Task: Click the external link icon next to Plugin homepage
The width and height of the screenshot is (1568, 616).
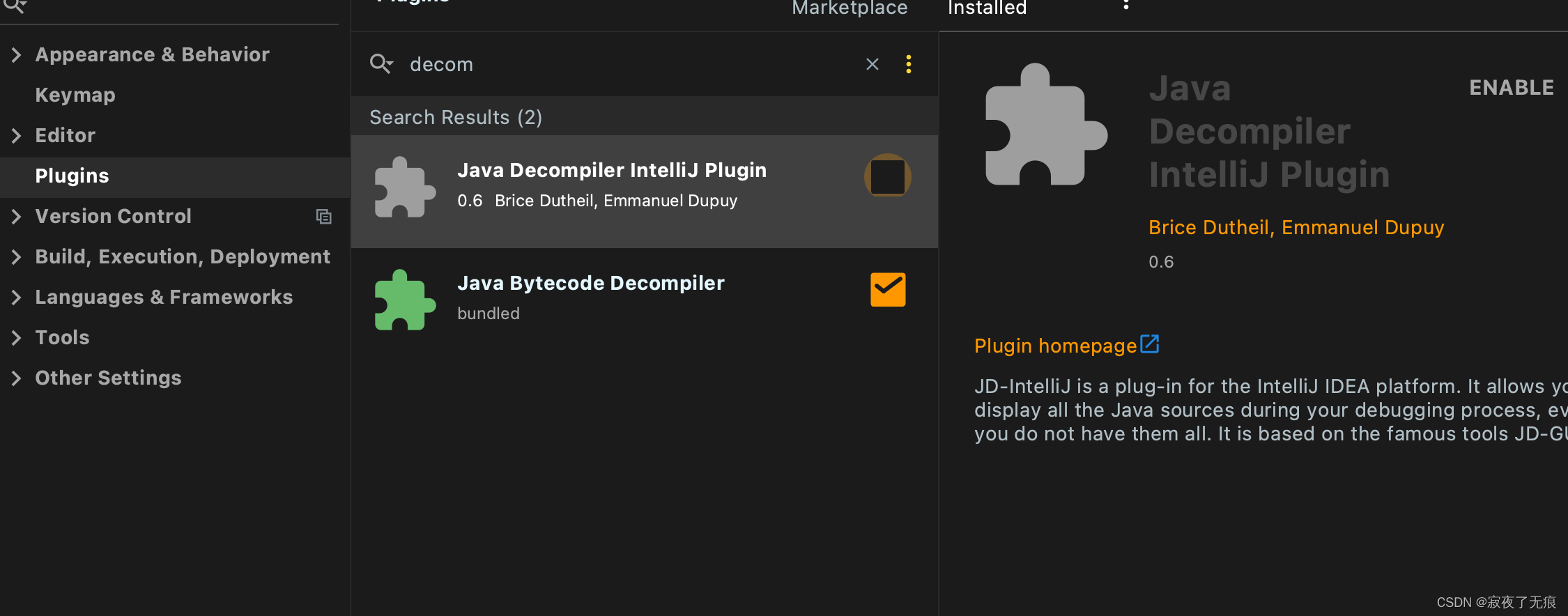Action: [x=1150, y=344]
